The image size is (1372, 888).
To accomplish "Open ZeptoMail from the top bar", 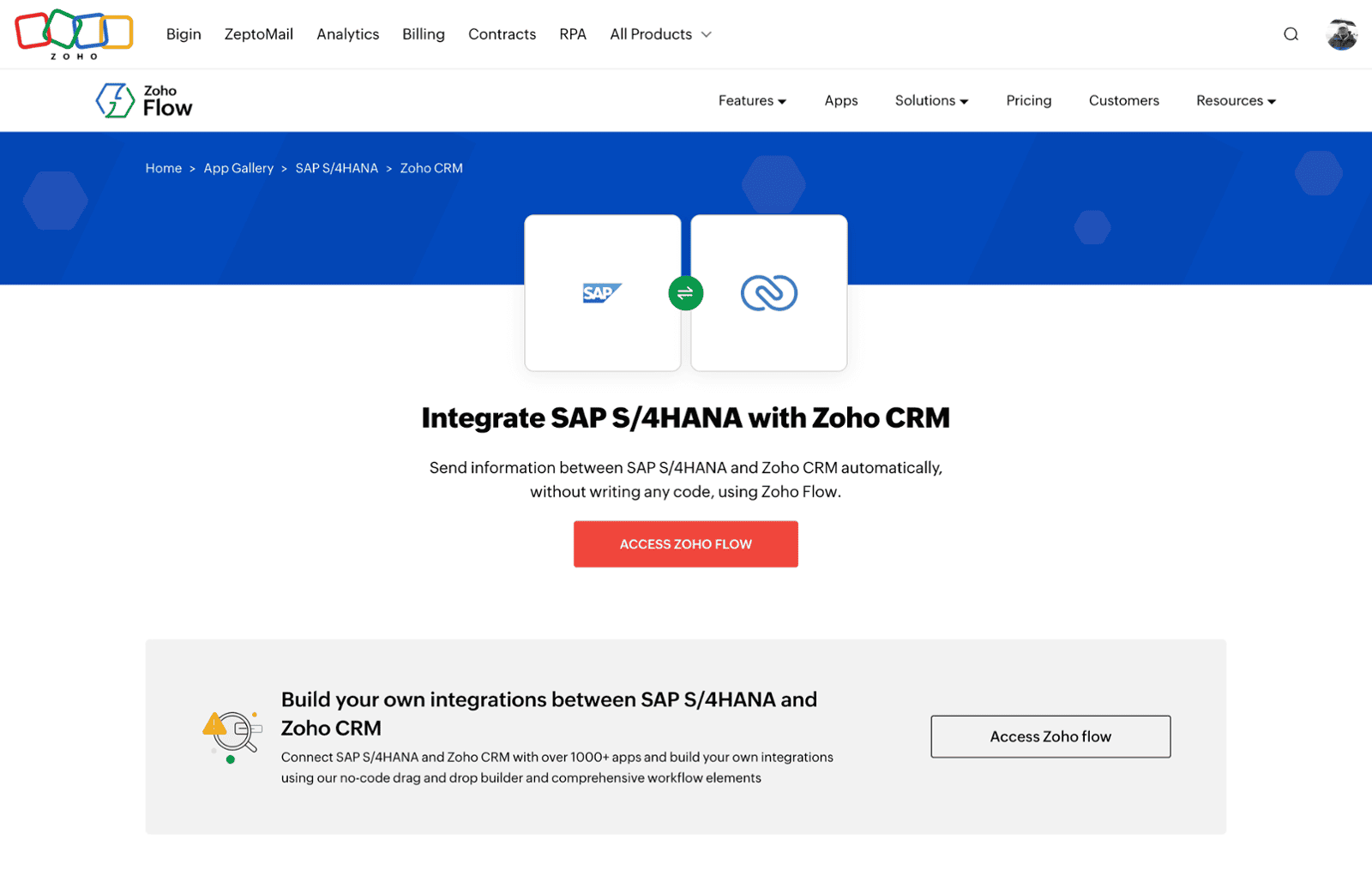I will [259, 34].
